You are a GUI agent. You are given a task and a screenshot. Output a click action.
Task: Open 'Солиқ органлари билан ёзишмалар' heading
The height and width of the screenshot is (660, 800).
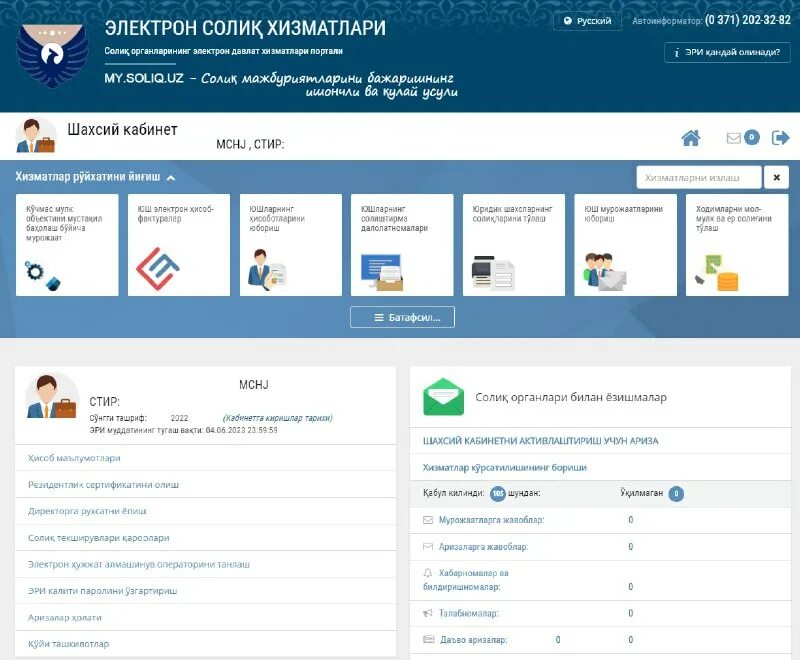point(571,397)
